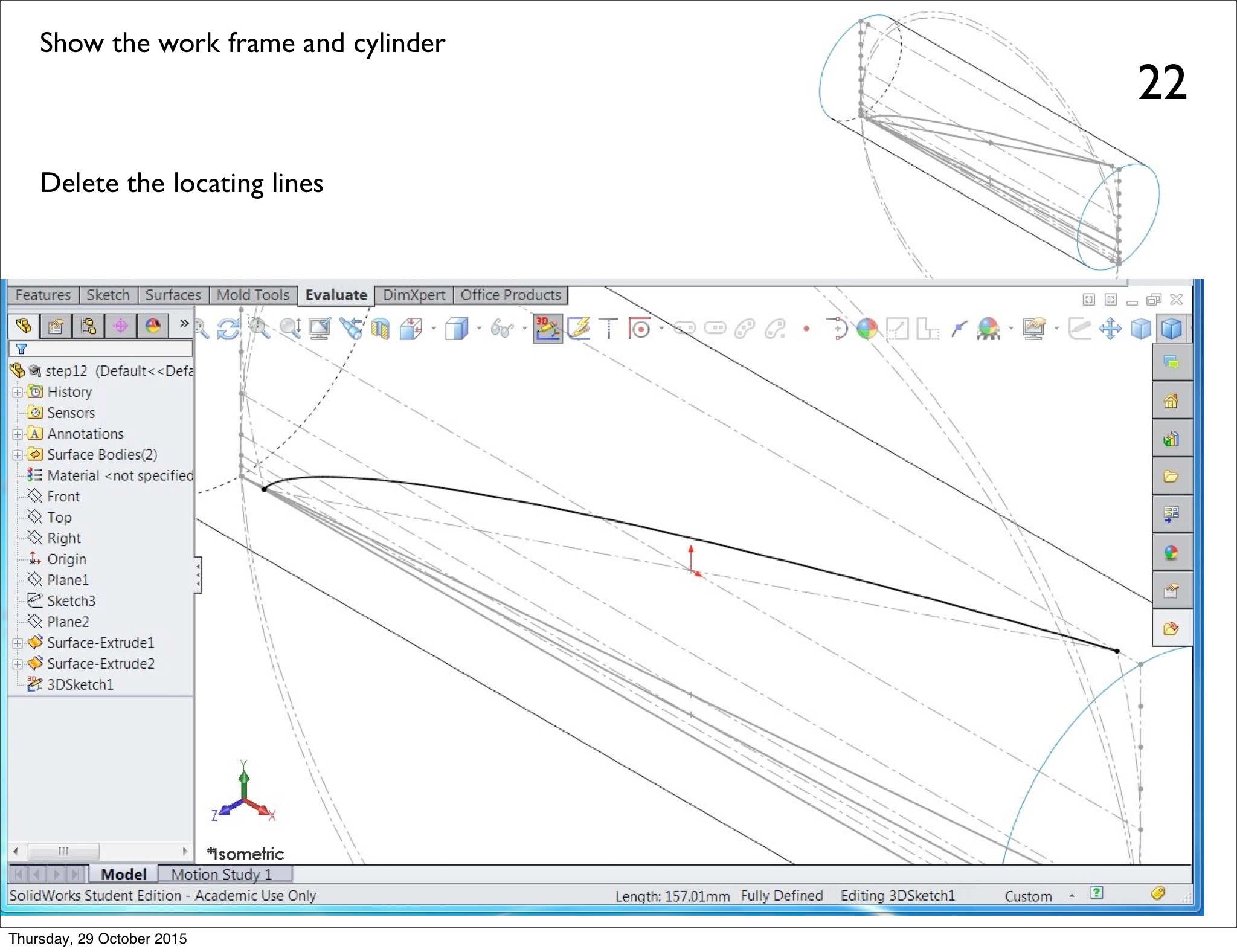
Task: Click the feature tree horizontal scrollbar
Action: (63, 851)
